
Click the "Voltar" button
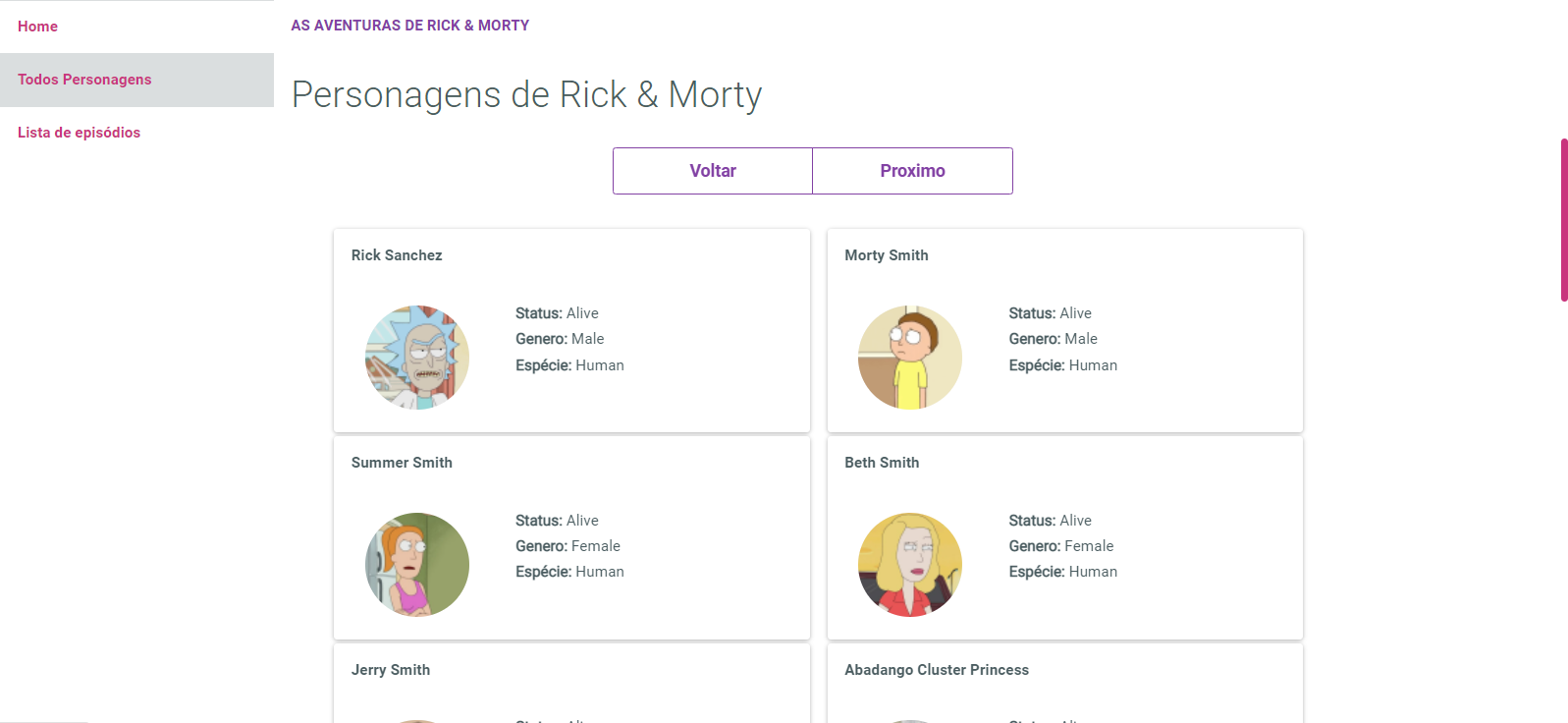[712, 170]
